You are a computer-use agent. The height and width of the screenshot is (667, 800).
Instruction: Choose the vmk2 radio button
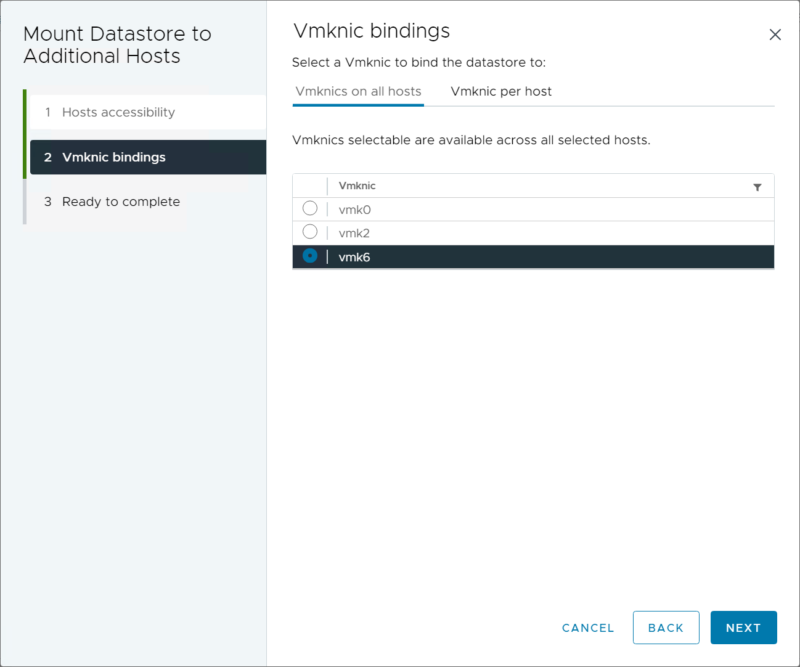coord(310,232)
